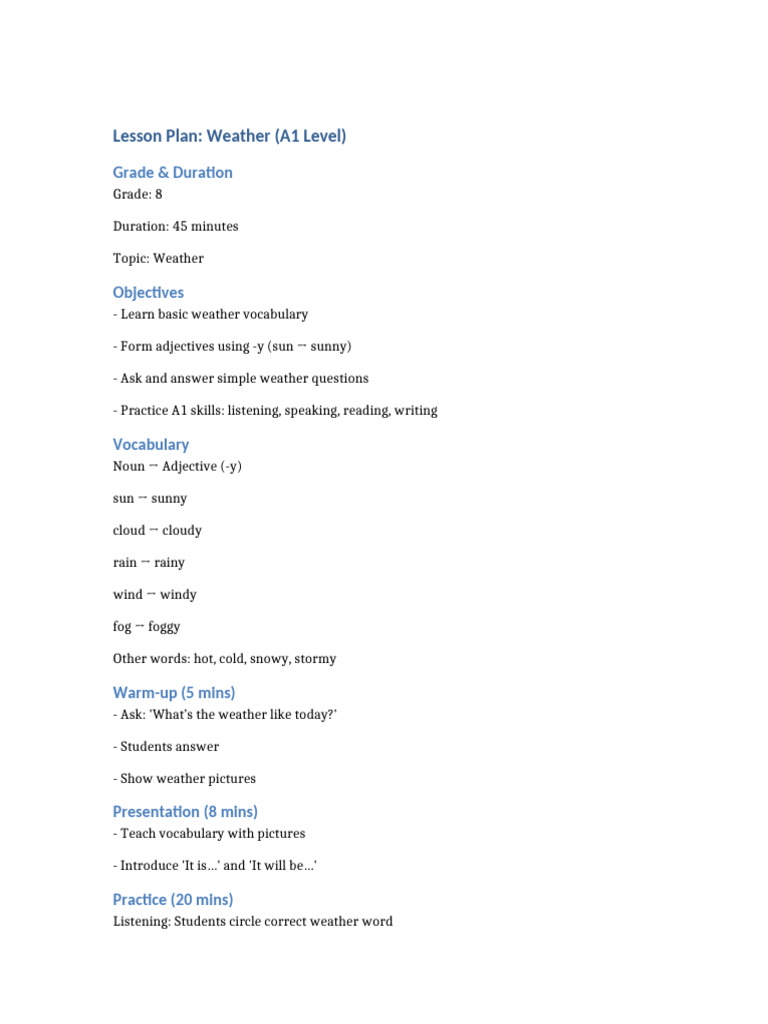Click the Other words: hot, cold, snowy, stormy line
The image size is (768, 1024).
tap(225, 658)
